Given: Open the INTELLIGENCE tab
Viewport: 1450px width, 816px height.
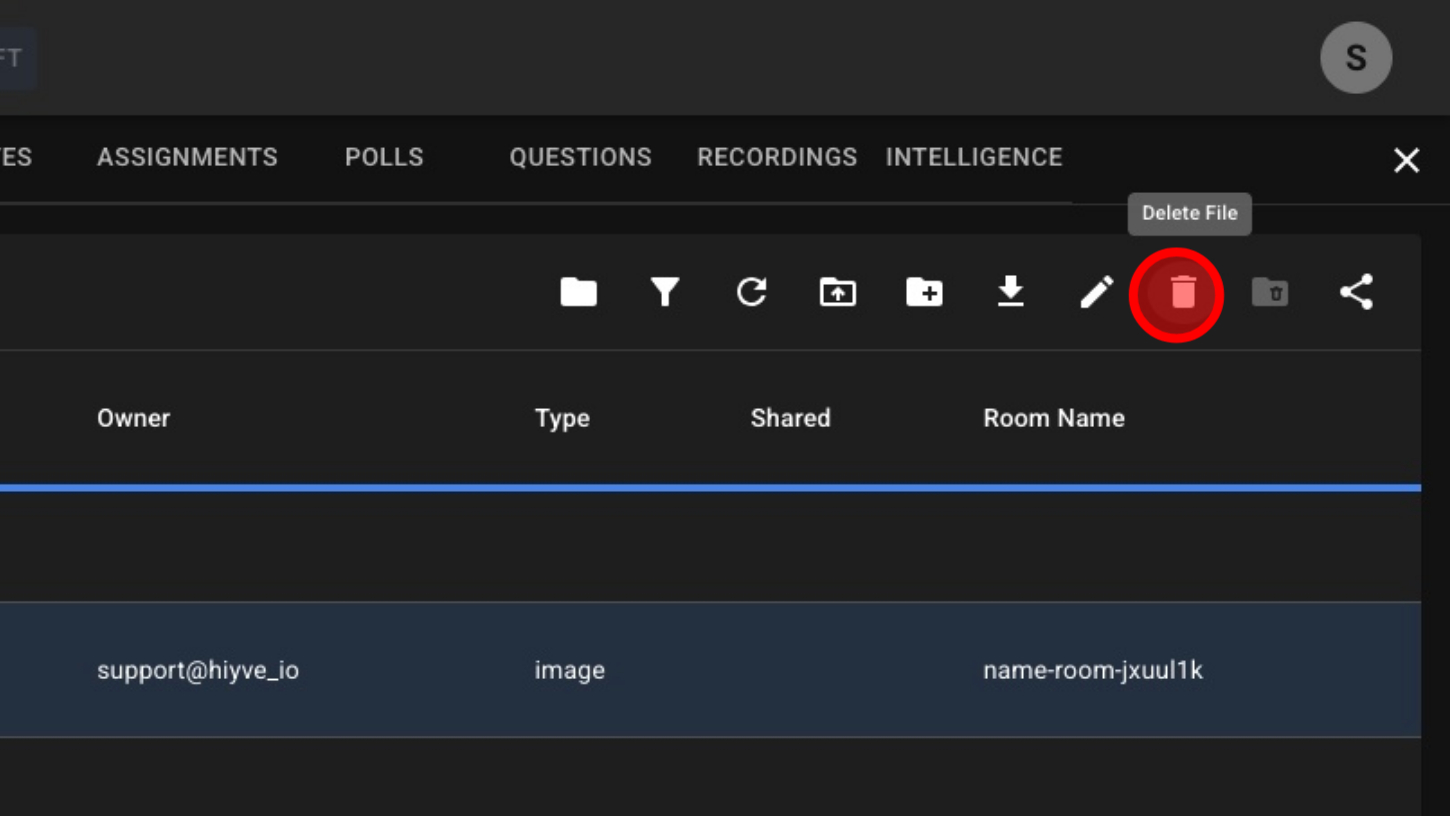Looking at the screenshot, I should 973,157.
